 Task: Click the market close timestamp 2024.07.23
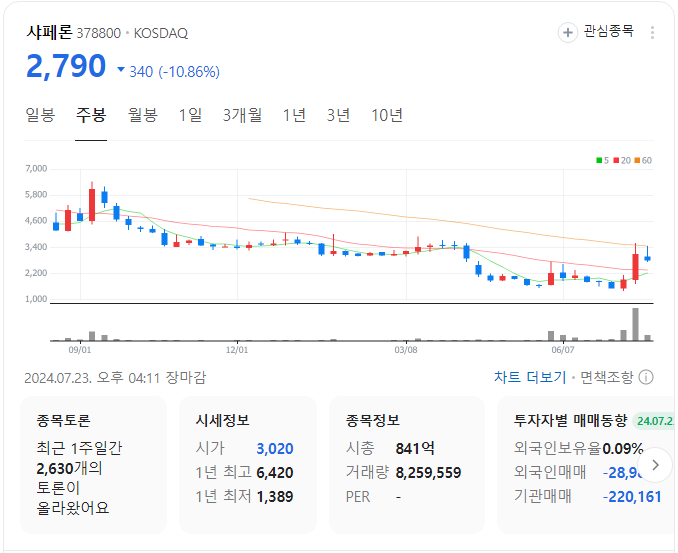(58, 378)
